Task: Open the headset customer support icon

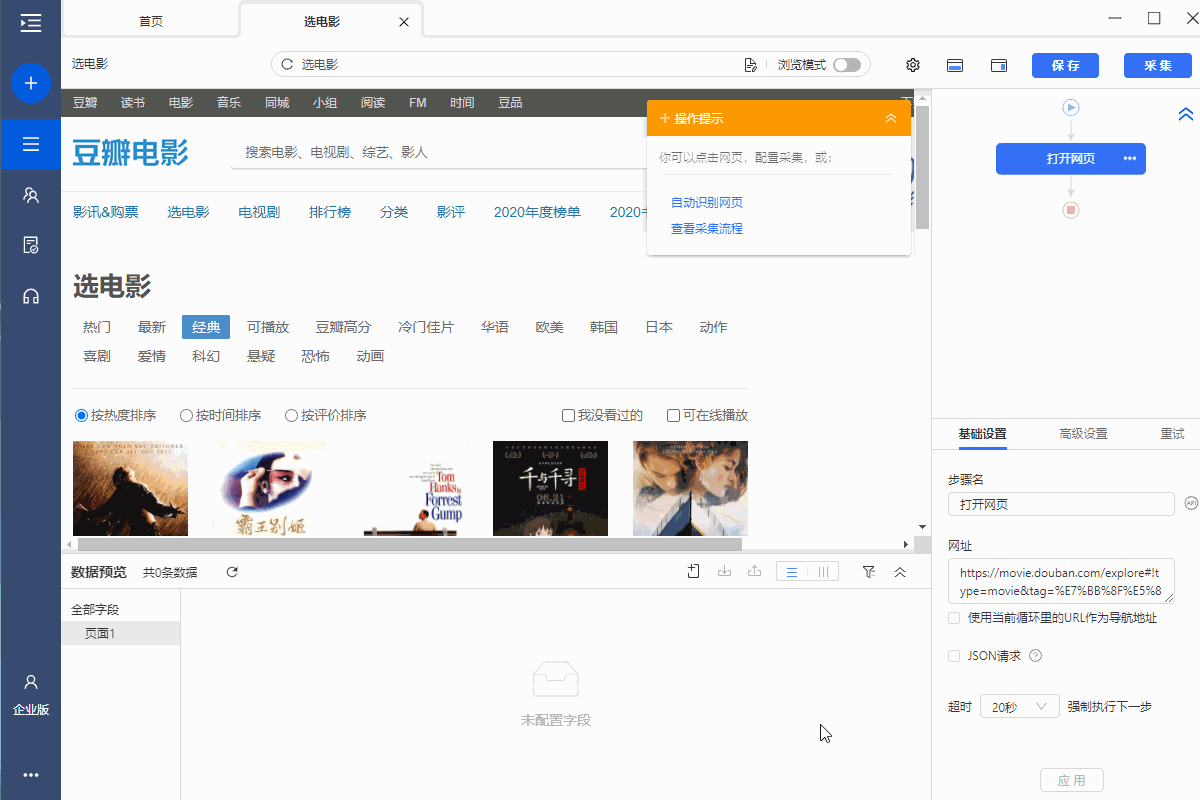Action: pyautogui.click(x=31, y=296)
